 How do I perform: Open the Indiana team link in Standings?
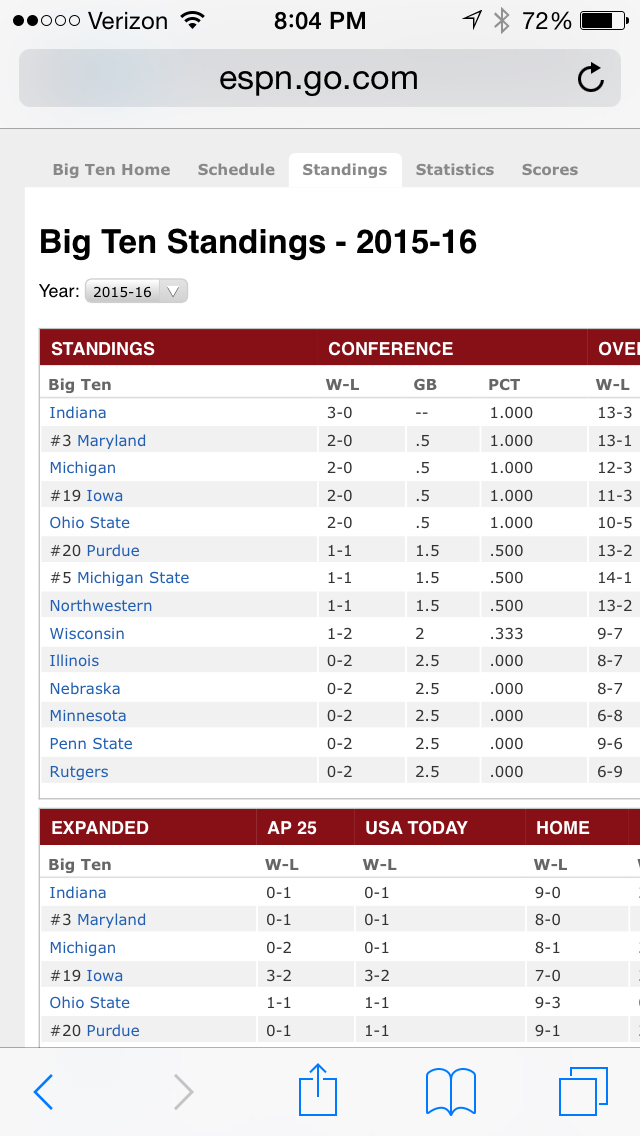pyautogui.click(x=78, y=412)
